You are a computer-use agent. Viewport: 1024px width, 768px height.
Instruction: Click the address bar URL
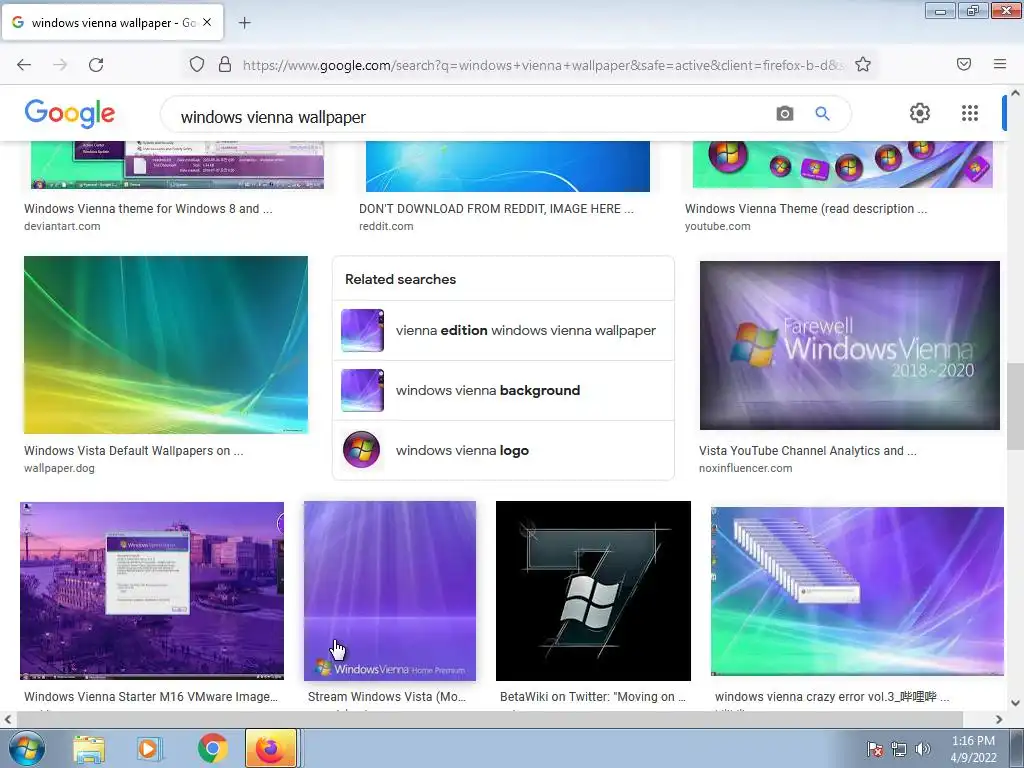tap(543, 65)
